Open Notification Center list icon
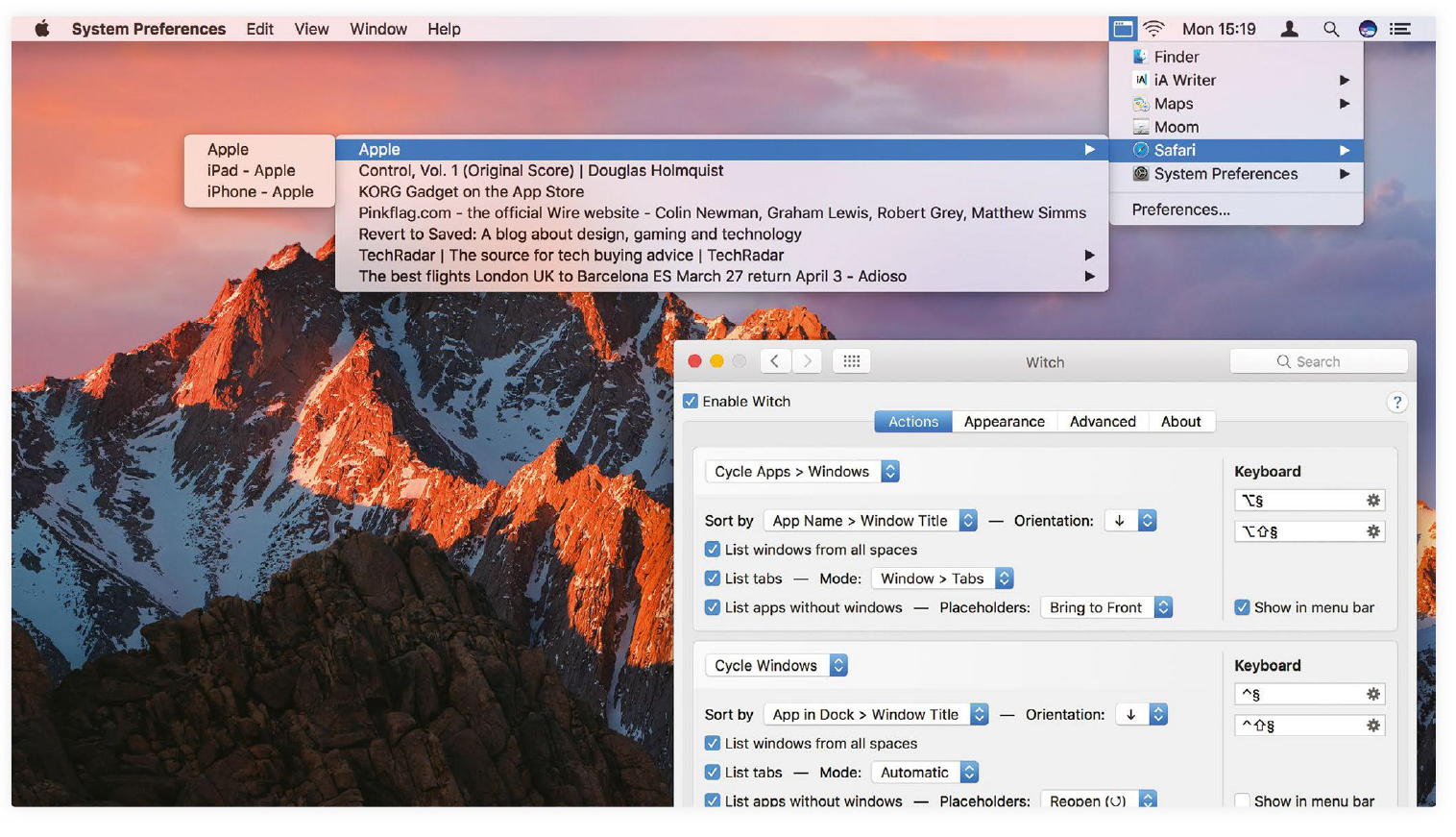1456x837 pixels. click(x=1400, y=29)
